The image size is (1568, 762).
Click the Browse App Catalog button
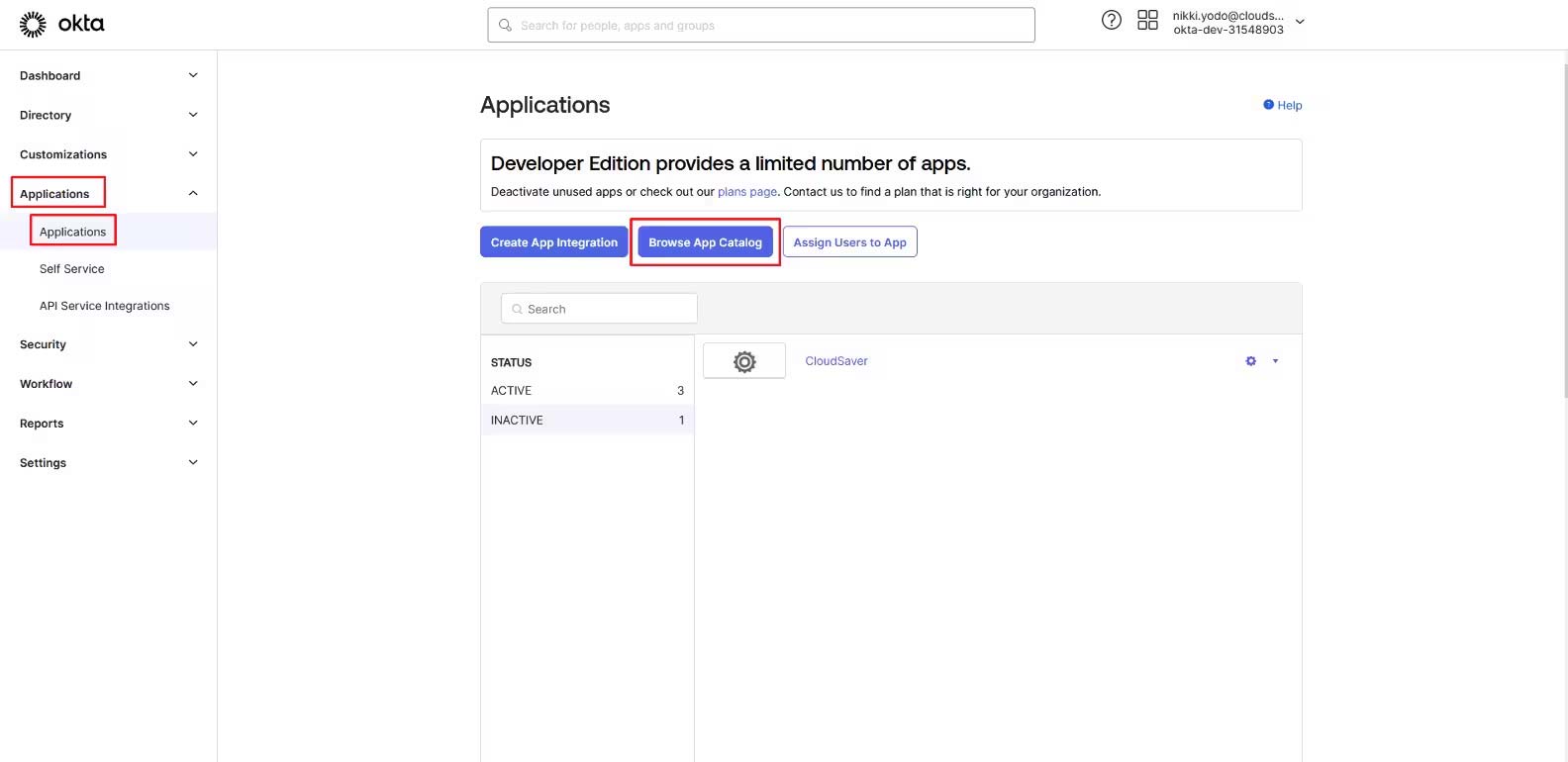705,242
